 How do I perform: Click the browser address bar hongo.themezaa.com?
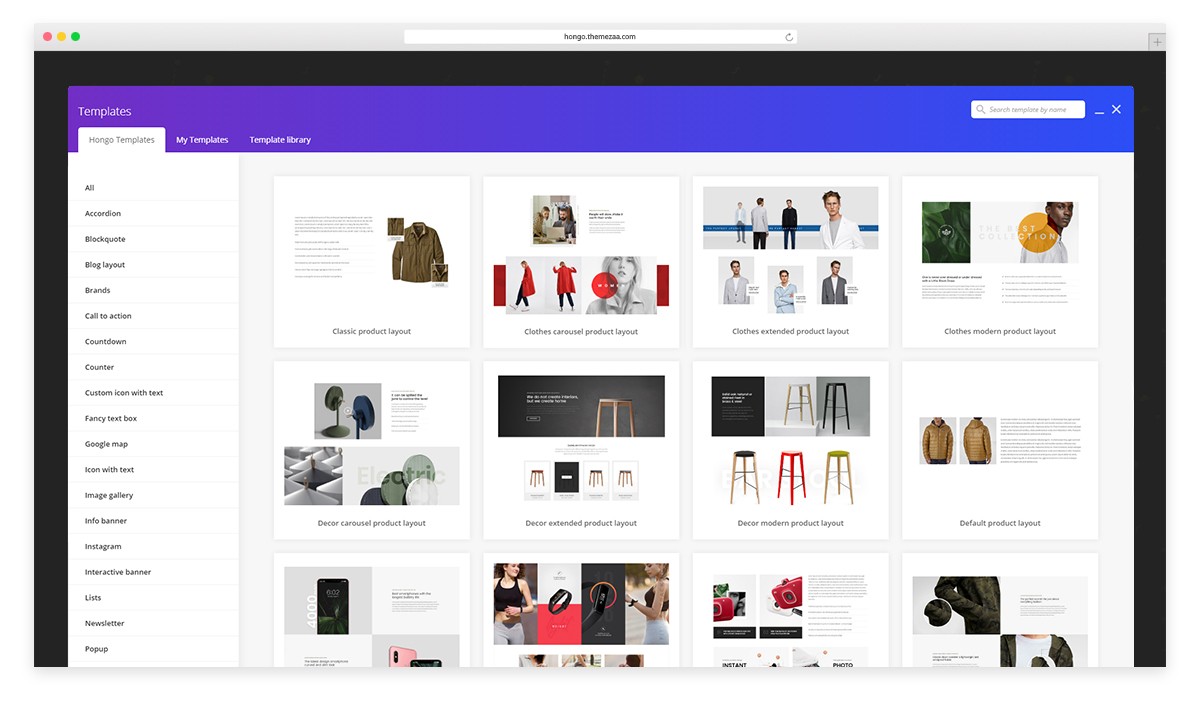[600, 37]
